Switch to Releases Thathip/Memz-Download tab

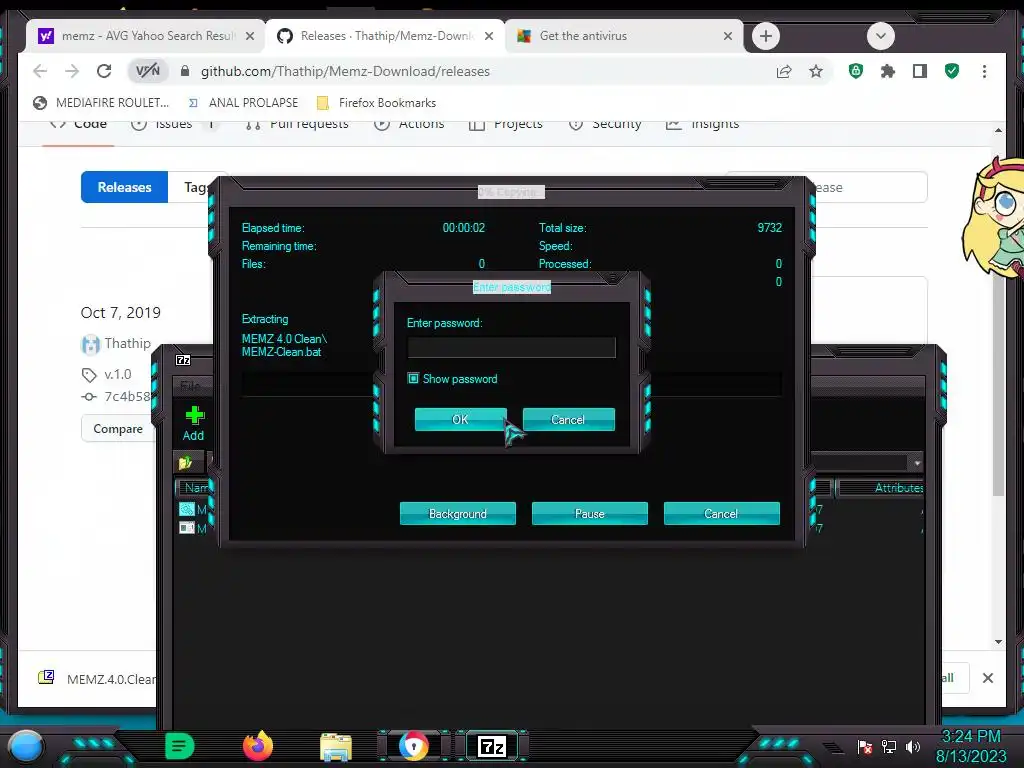(385, 36)
